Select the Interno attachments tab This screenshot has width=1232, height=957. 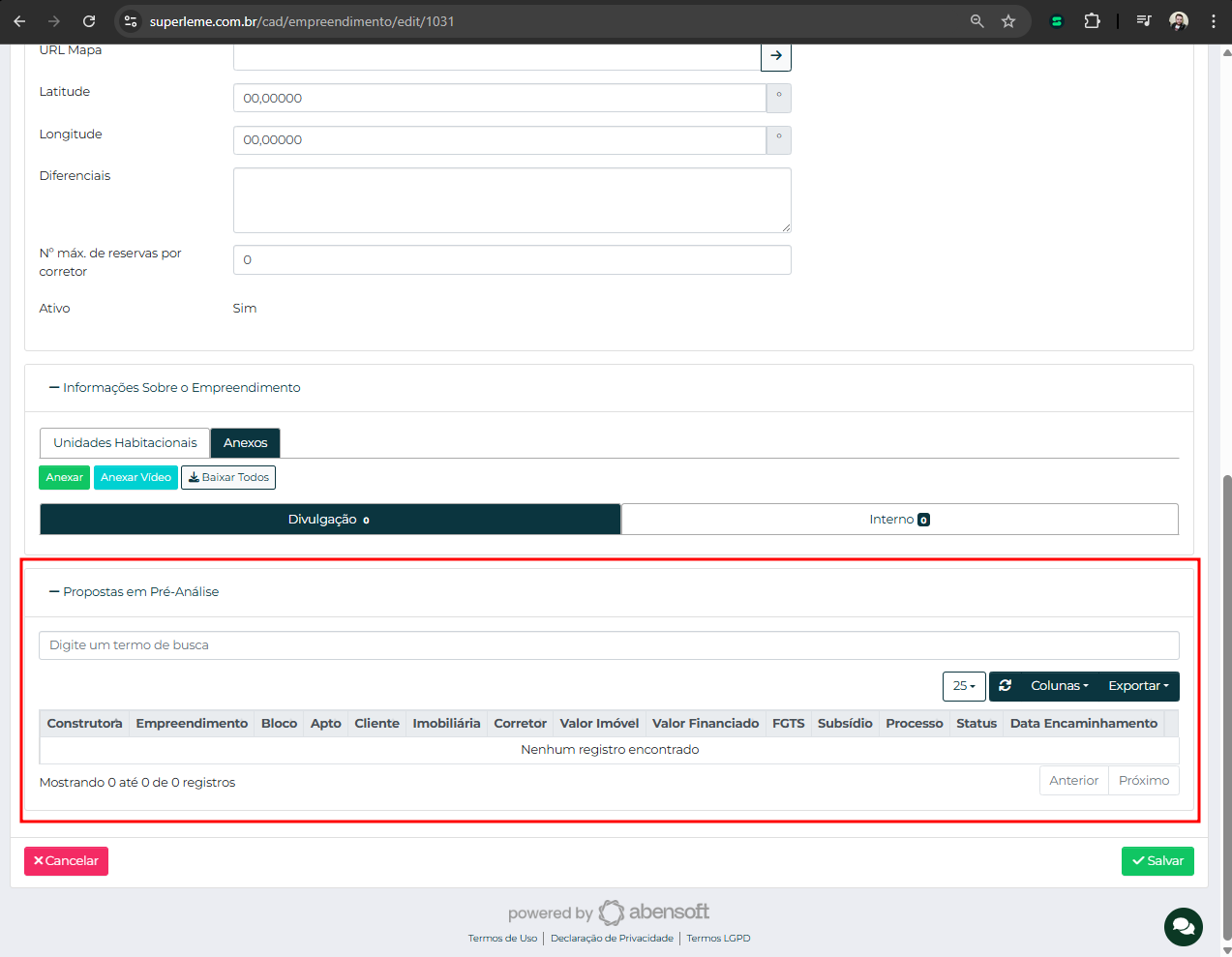pyautogui.click(x=899, y=520)
